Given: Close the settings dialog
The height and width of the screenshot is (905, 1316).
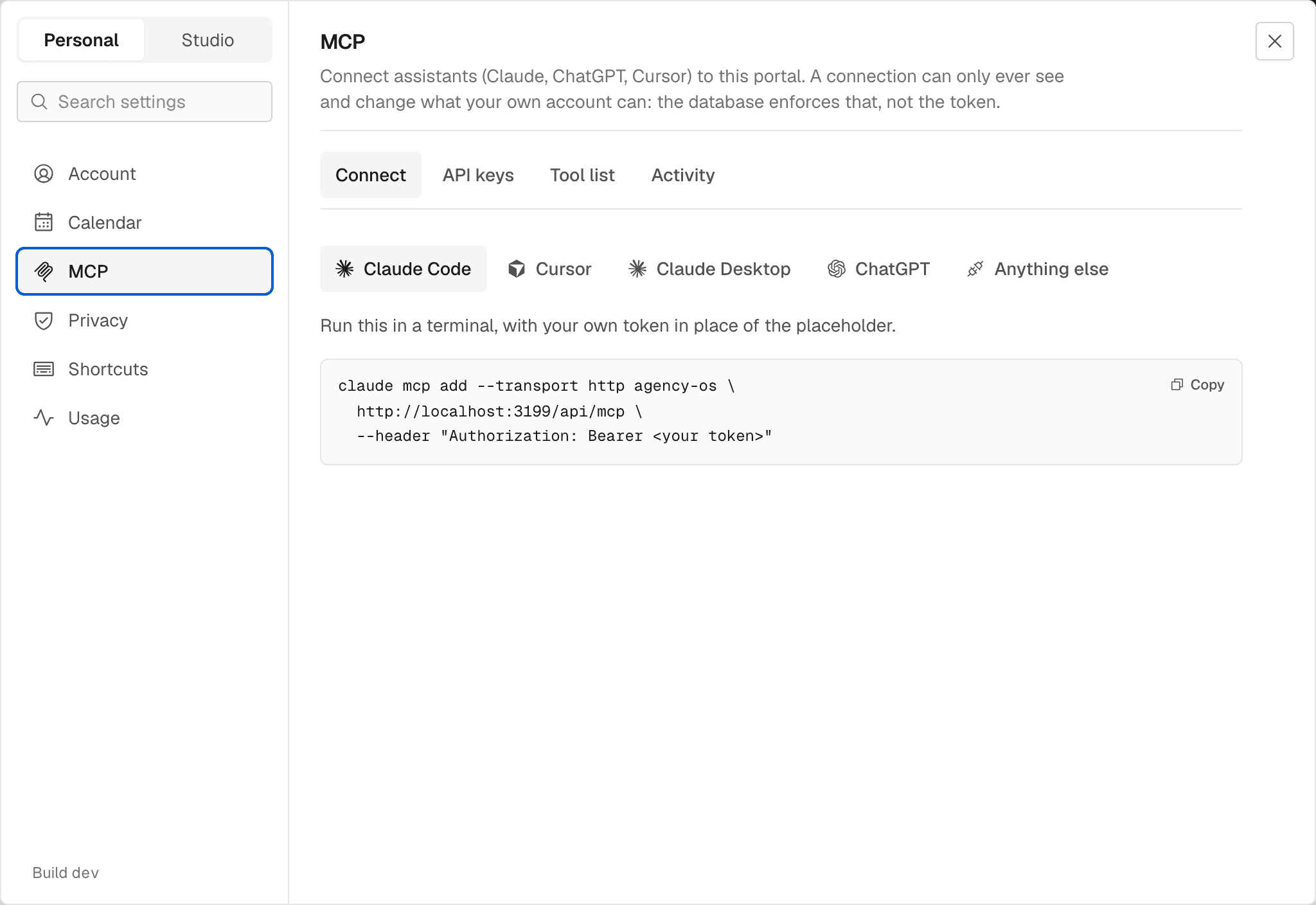Looking at the screenshot, I should click(1275, 41).
